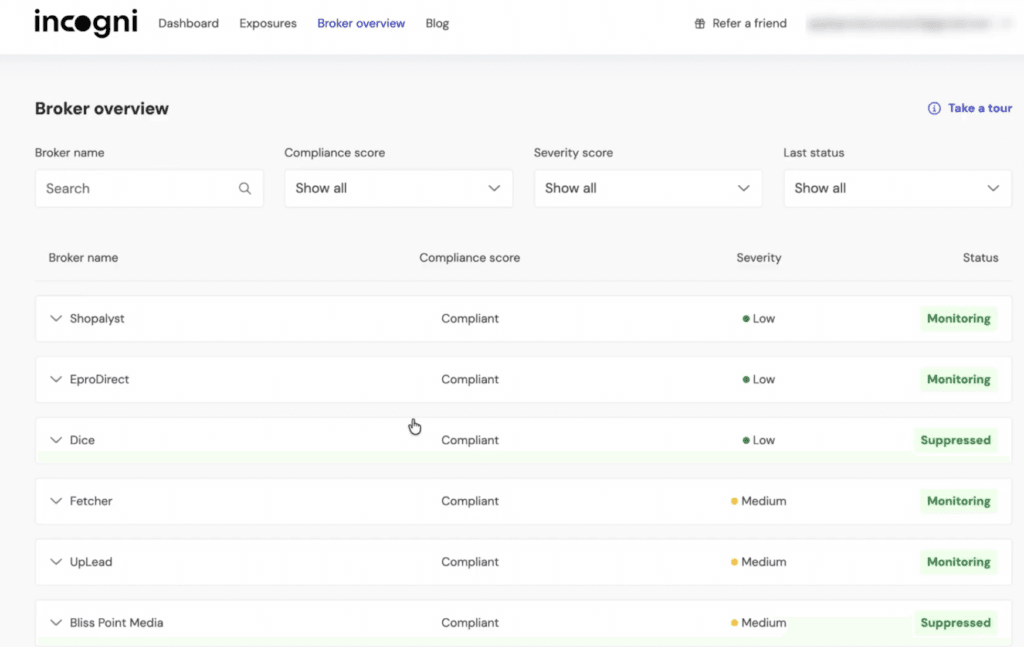Select the Broker overview nav item

coord(361,24)
